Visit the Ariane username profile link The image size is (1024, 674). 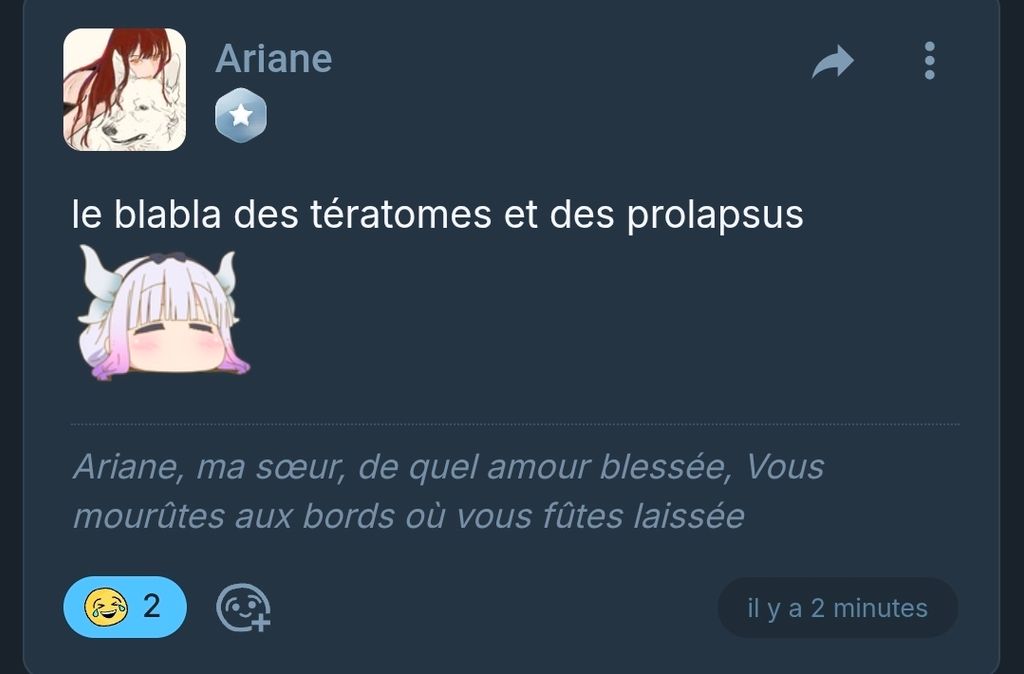click(274, 59)
